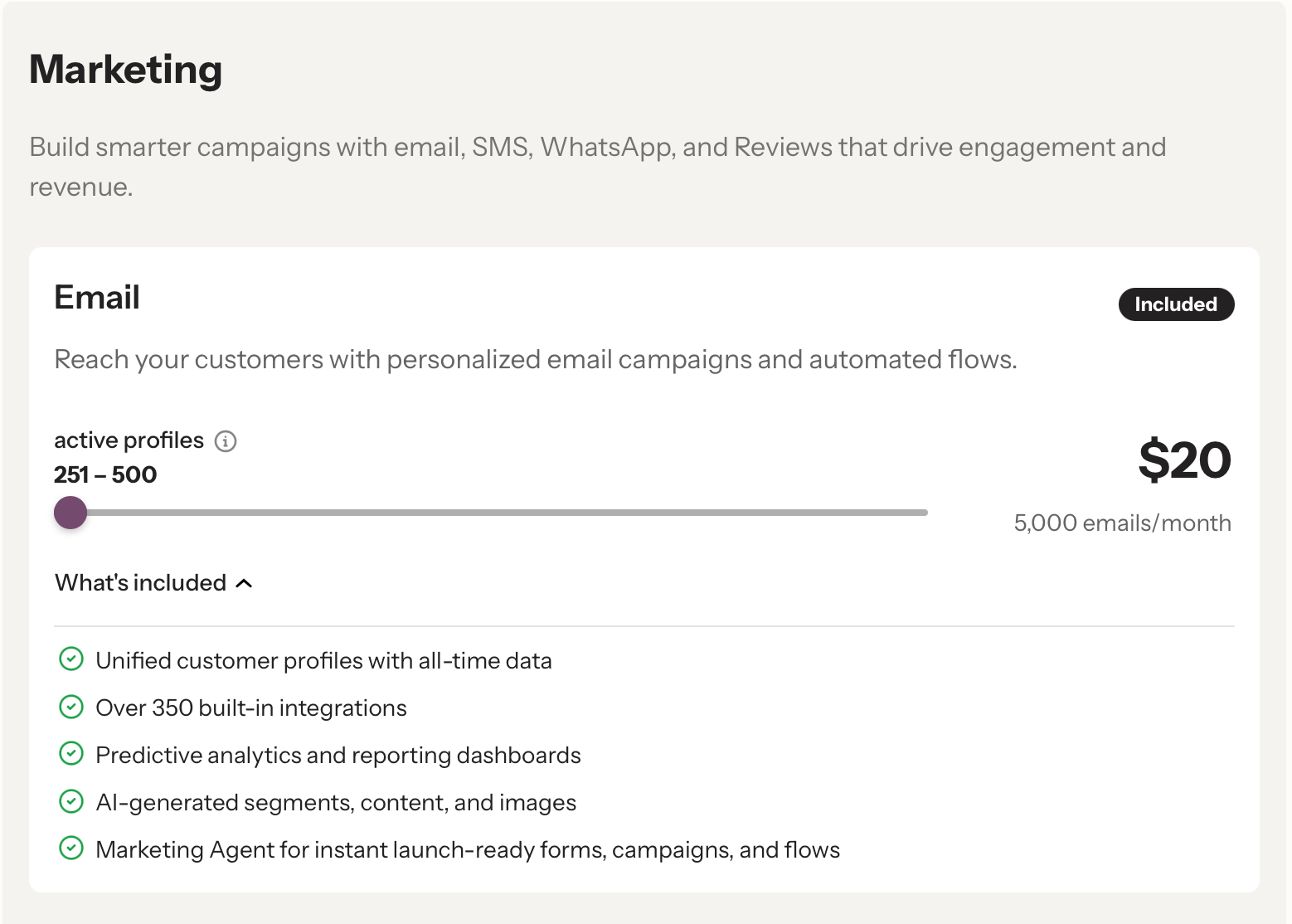Click the checkmark beside the Marketing Agent feature
The width and height of the screenshot is (1292, 924).
tap(71, 849)
